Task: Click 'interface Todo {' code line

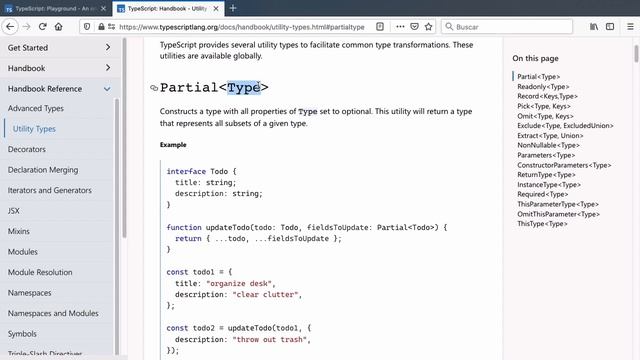Action: (x=201, y=171)
